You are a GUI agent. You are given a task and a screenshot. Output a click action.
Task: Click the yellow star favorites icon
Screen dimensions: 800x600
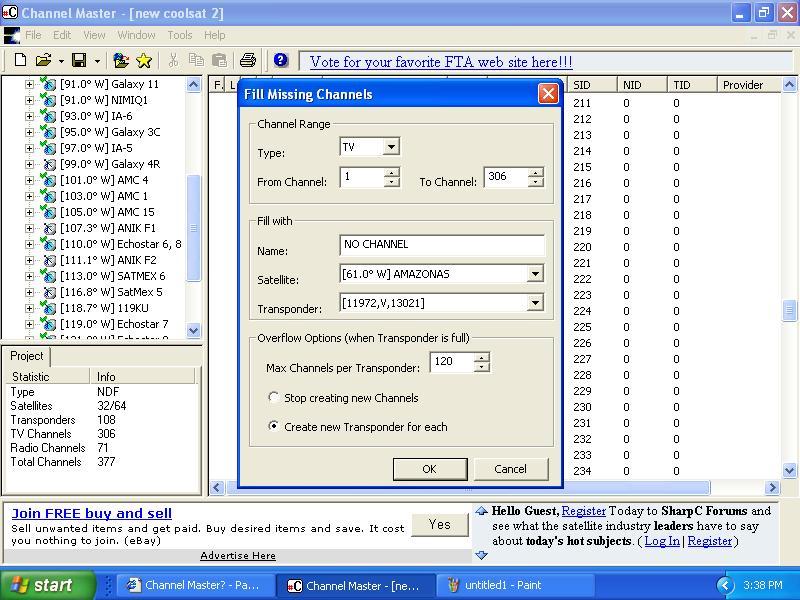coord(144,61)
